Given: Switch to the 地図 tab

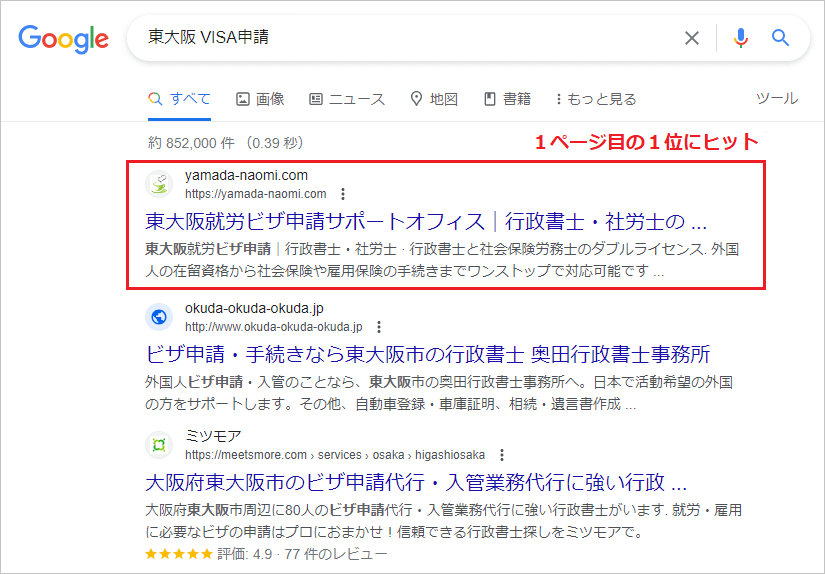Looking at the screenshot, I should pos(434,99).
